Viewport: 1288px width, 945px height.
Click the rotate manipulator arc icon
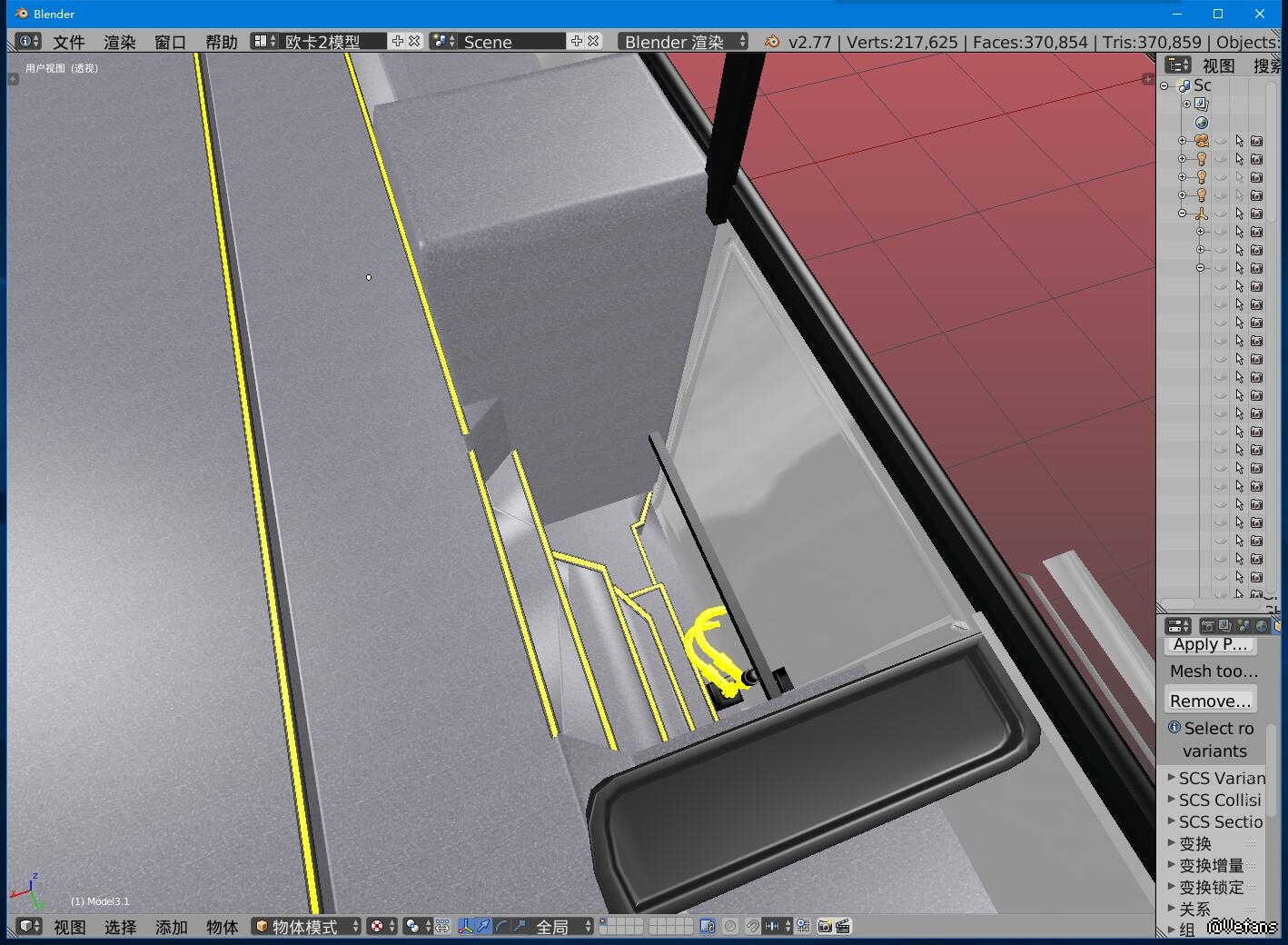[x=501, y=926]
